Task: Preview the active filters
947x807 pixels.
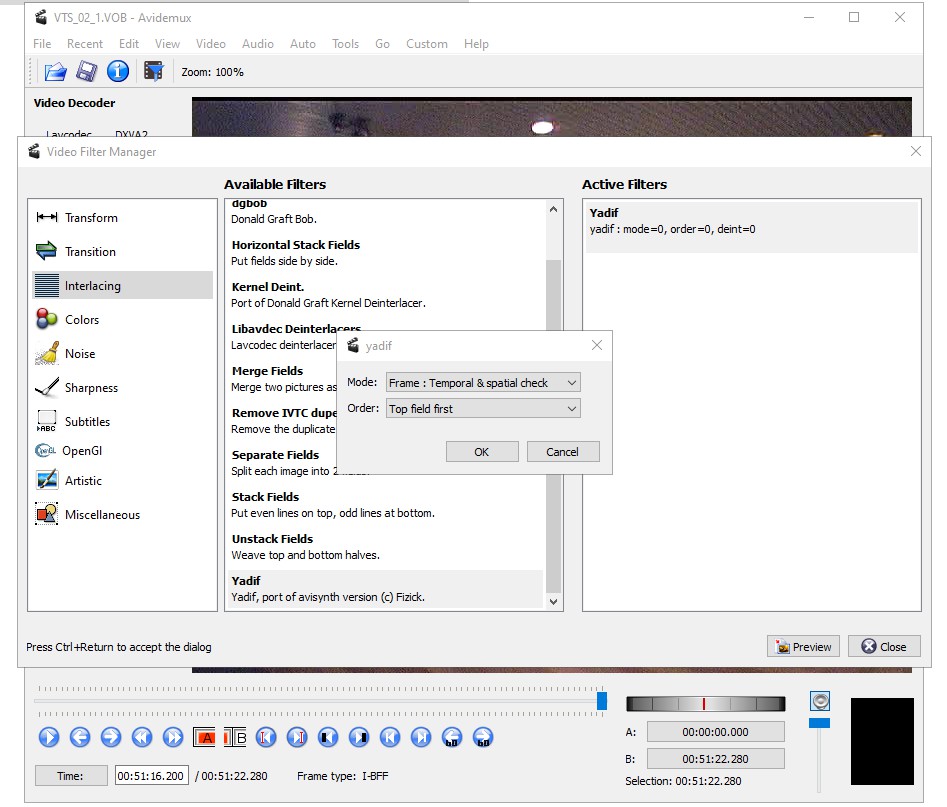Action: pos(803,646)
